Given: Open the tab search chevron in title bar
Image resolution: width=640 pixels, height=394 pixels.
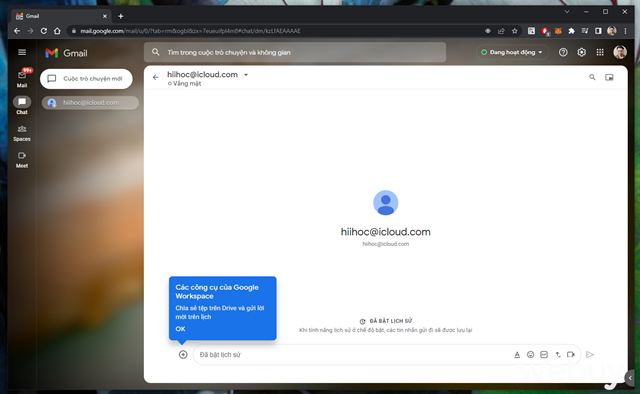Looking at the screenshot, I should pyautogui.click(x=567, y=12).
